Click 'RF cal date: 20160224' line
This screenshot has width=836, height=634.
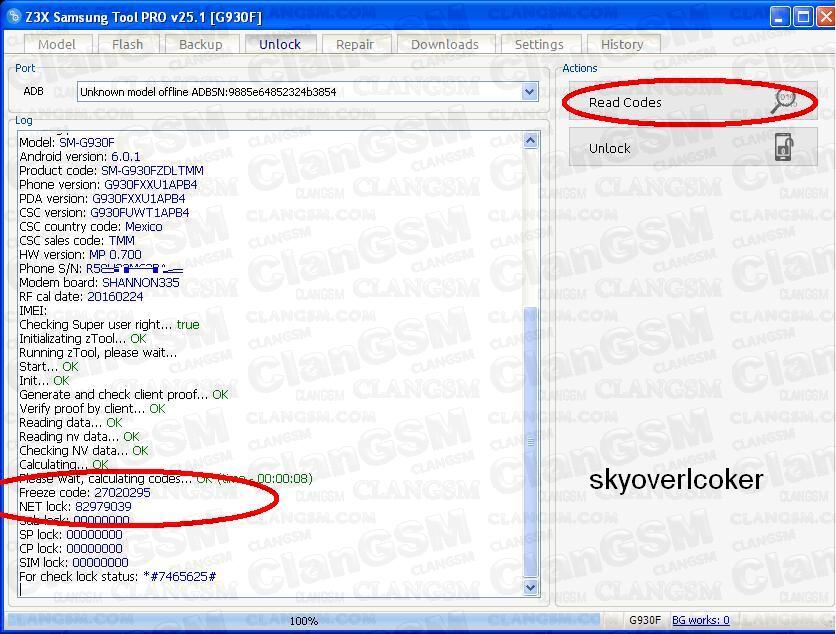pos(81,296)
